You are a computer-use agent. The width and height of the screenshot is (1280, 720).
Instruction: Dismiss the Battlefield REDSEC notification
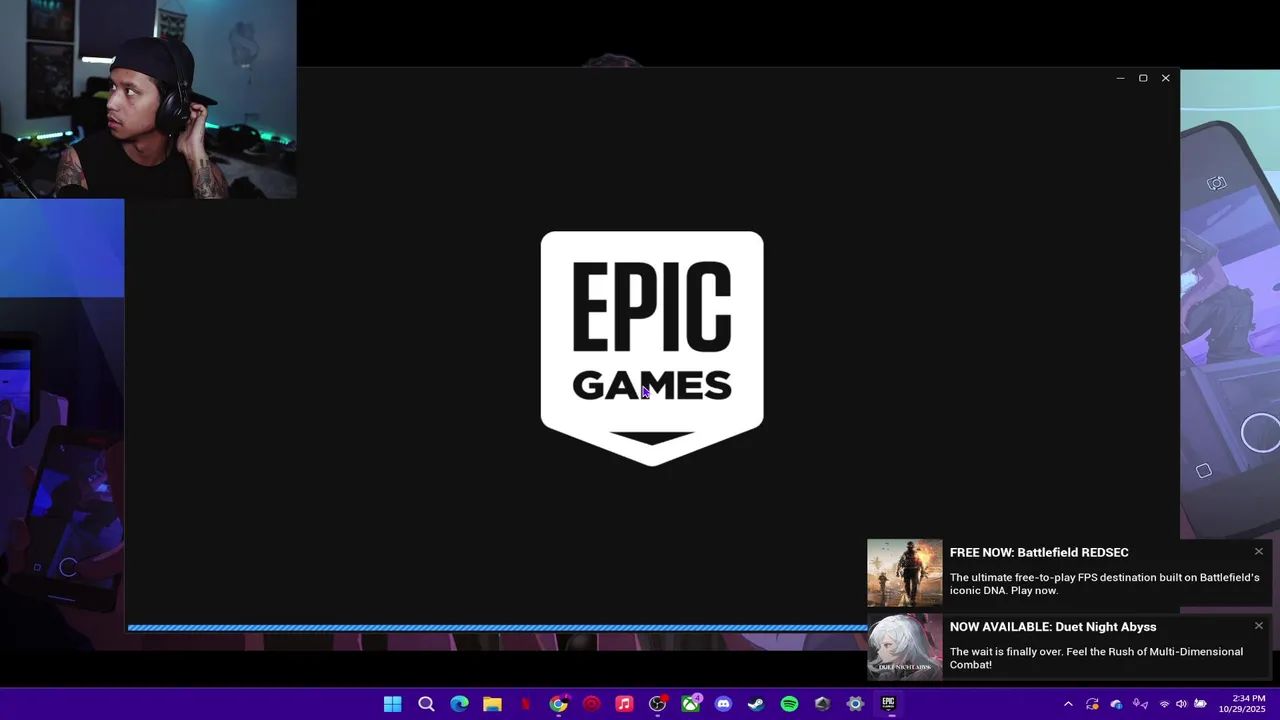tap(1259, 552)
